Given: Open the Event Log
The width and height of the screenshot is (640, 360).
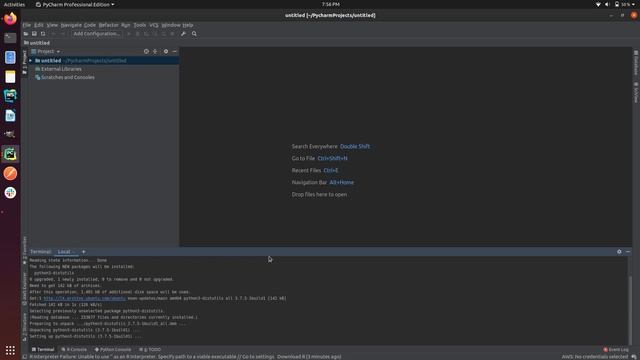Looking at the screenshot, I should pos(616,349).
